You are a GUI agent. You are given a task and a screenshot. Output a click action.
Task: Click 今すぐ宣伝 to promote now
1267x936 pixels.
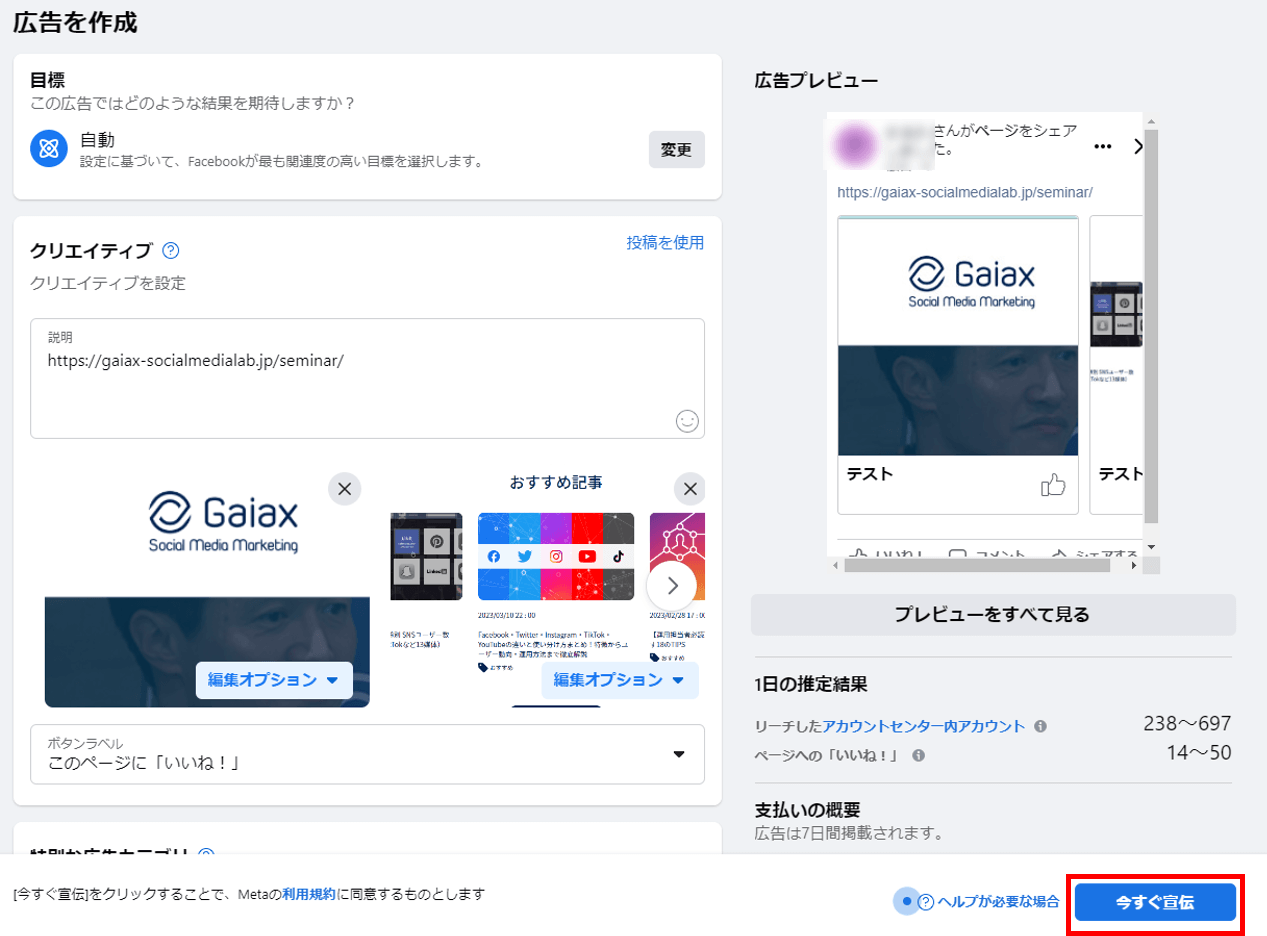coord(1155,902)
